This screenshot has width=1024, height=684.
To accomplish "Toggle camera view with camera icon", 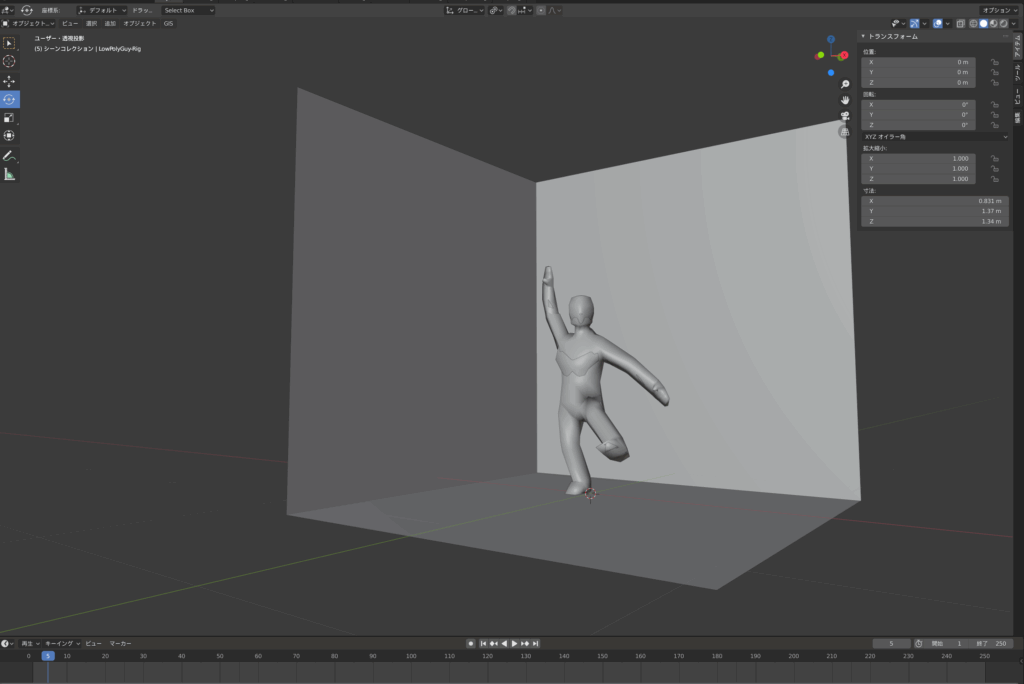I will [845, 116].
